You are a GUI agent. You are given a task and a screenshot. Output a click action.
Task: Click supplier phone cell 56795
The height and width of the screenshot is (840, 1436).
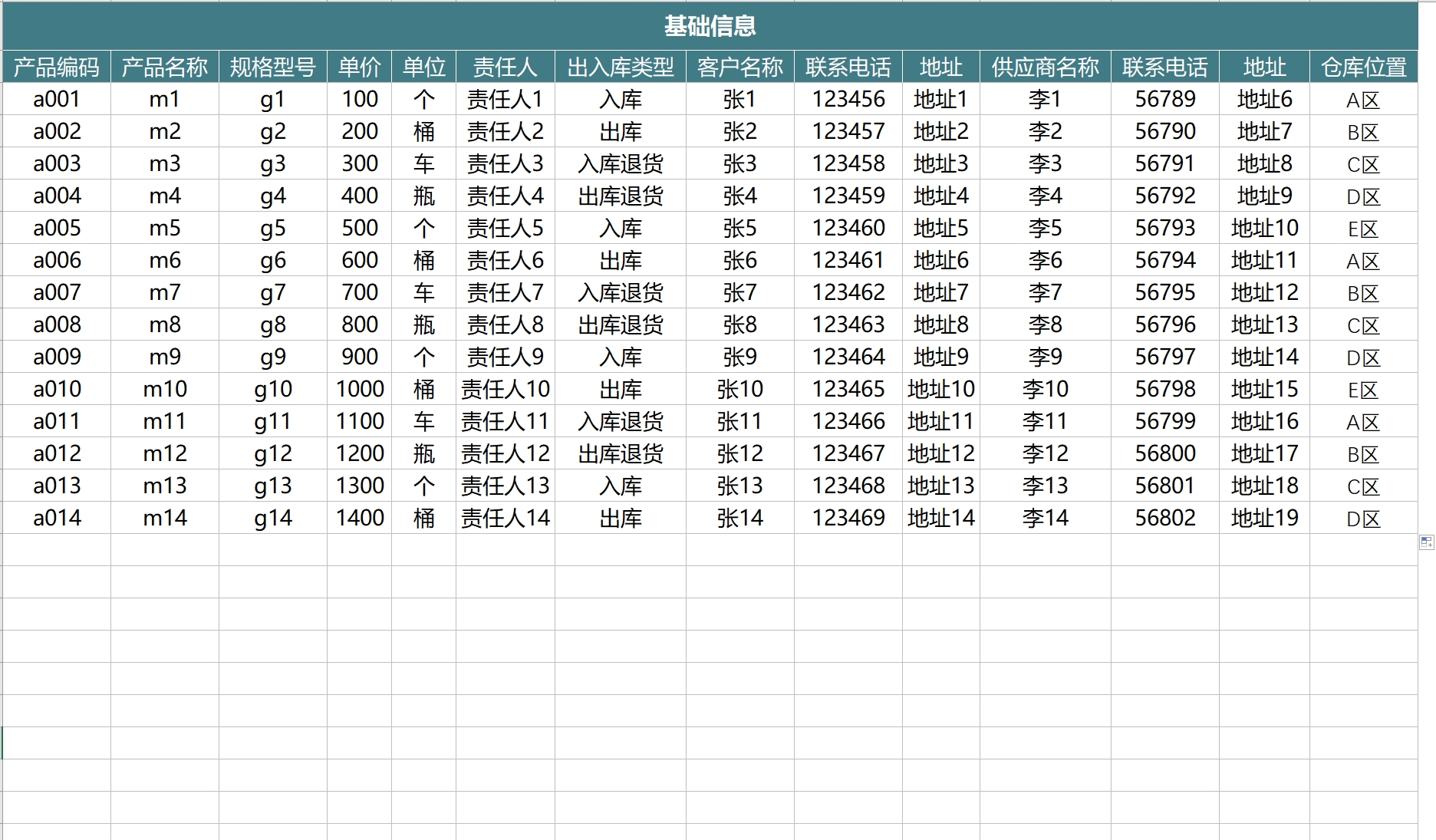[1165, 292]
